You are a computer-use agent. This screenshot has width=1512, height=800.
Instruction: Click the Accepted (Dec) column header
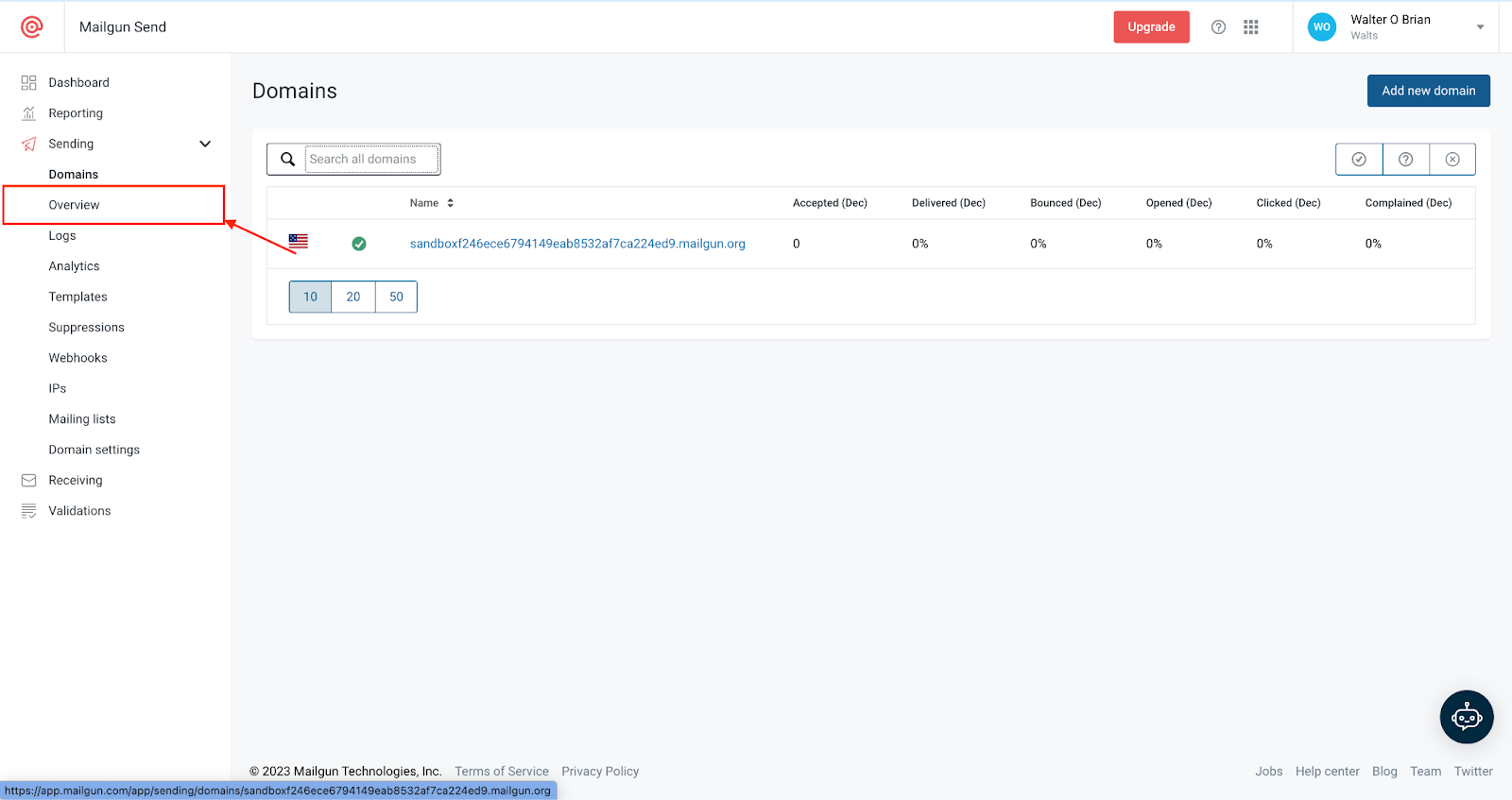click(830, 203)
